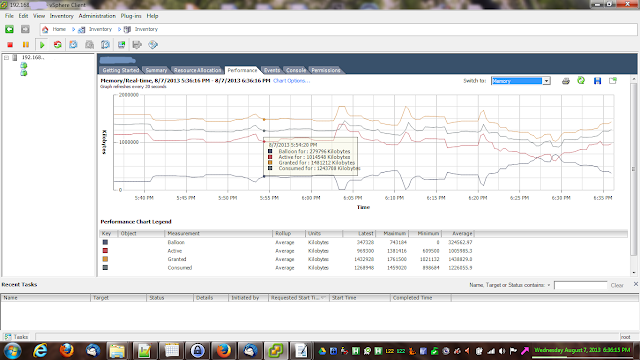Screen dimensions: 640x360
Task: Click the print chart icon
Action: coord(566,81)
